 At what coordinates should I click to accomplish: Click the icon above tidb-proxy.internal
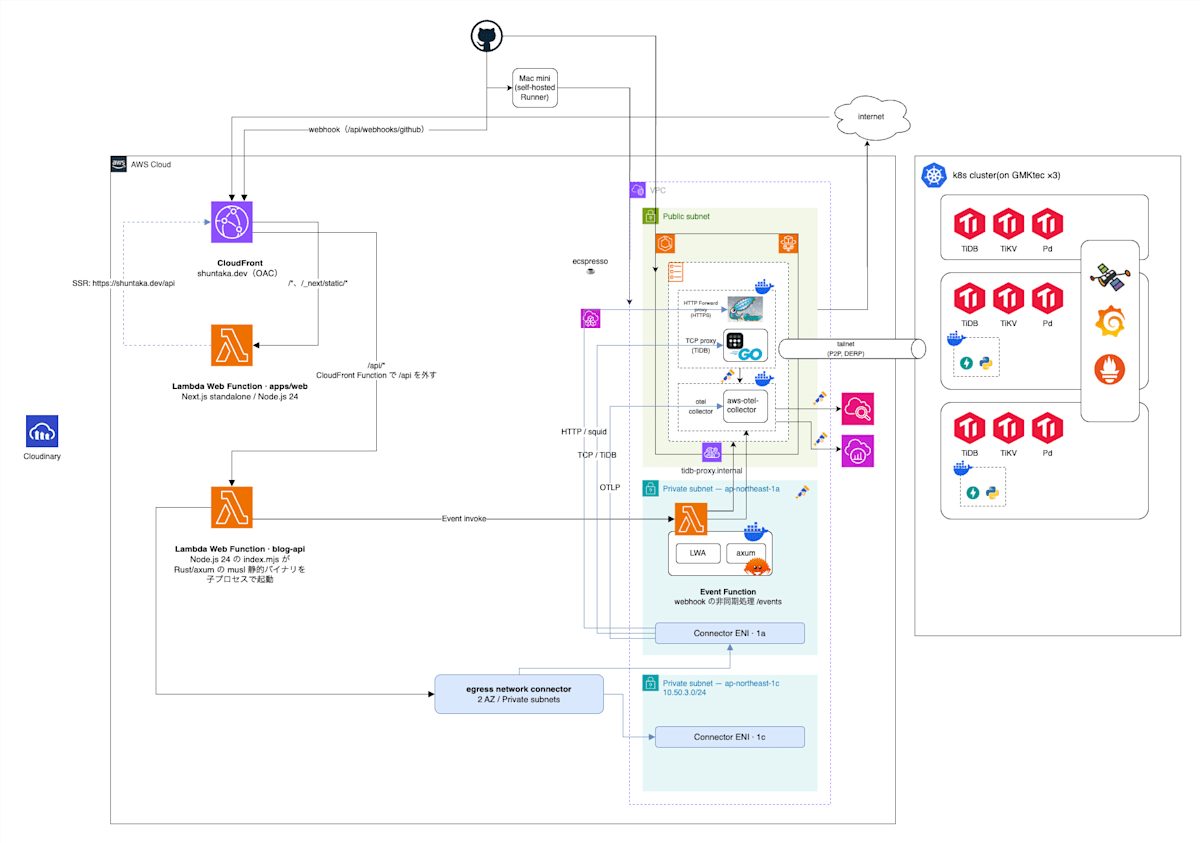tap(711, 453)
